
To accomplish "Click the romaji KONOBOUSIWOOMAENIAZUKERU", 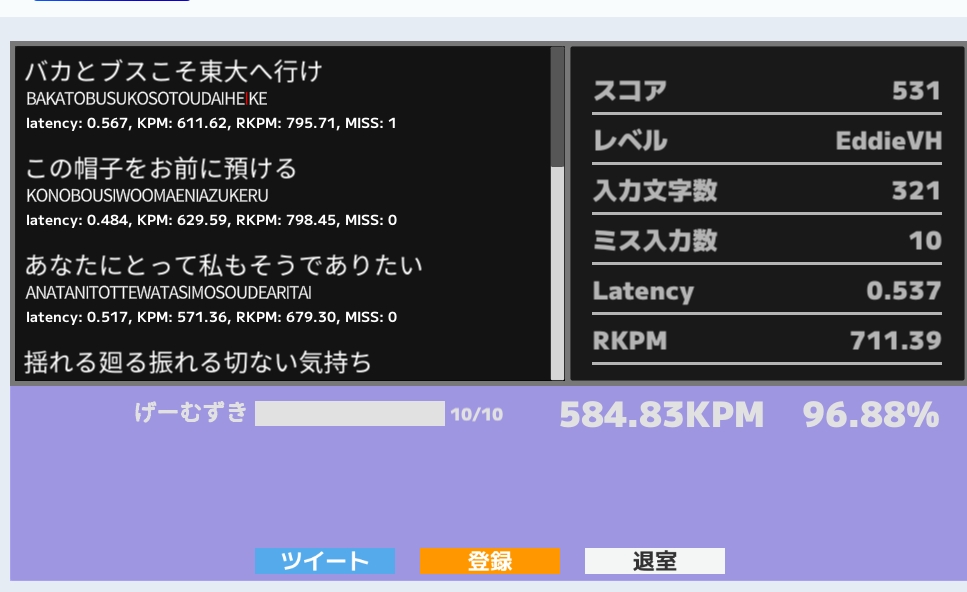I will [147, 195].
